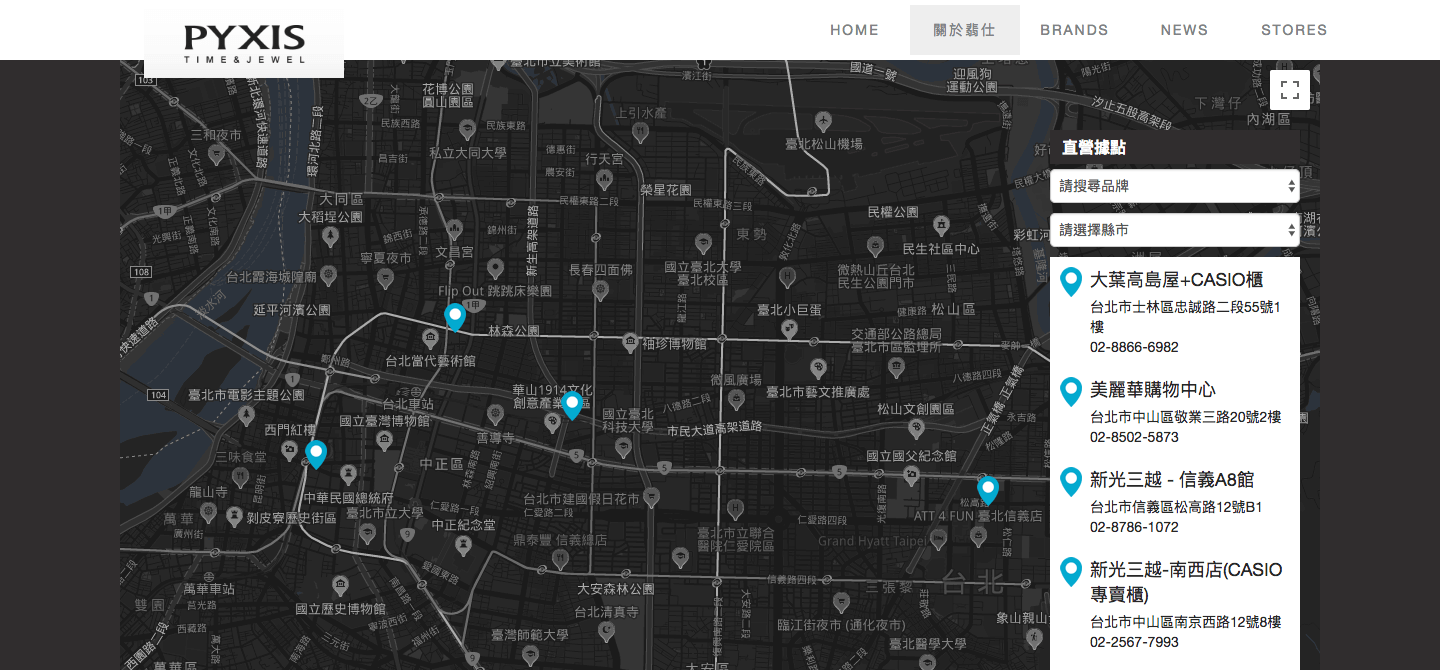Click the 袖珍博物館 museum icon

tap(629, 343)
